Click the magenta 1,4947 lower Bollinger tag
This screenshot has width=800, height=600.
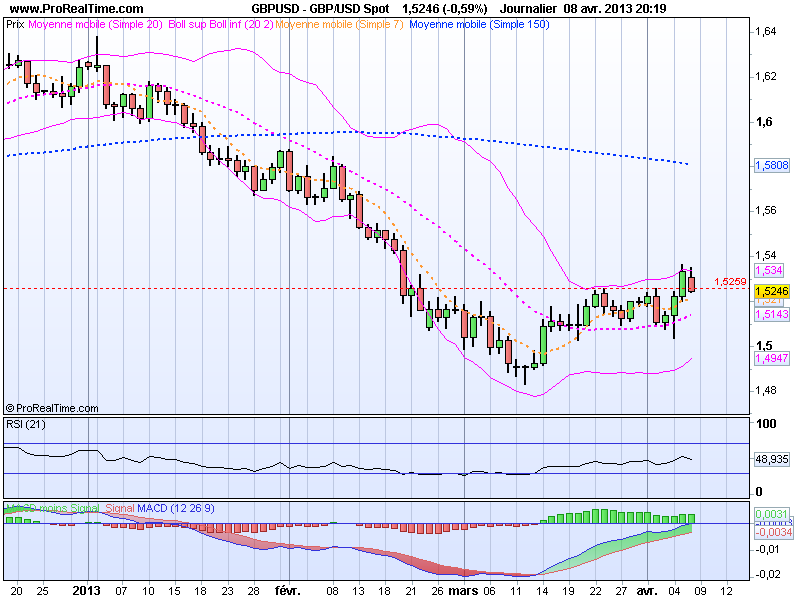pos(771,358)
